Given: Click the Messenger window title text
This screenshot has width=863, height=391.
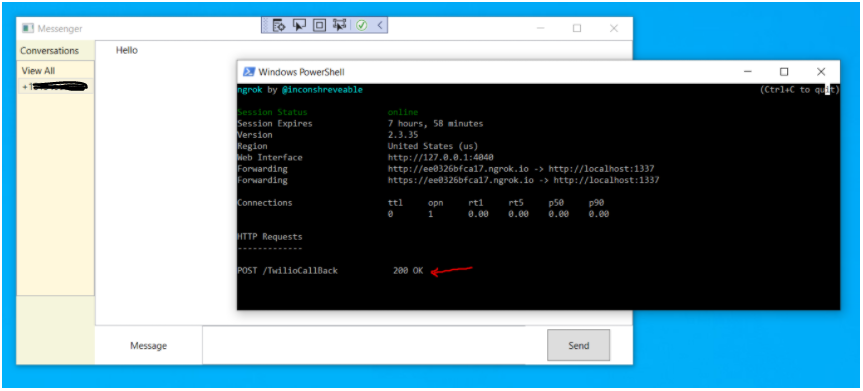Looking at the screenshot, I should point(60,29).
